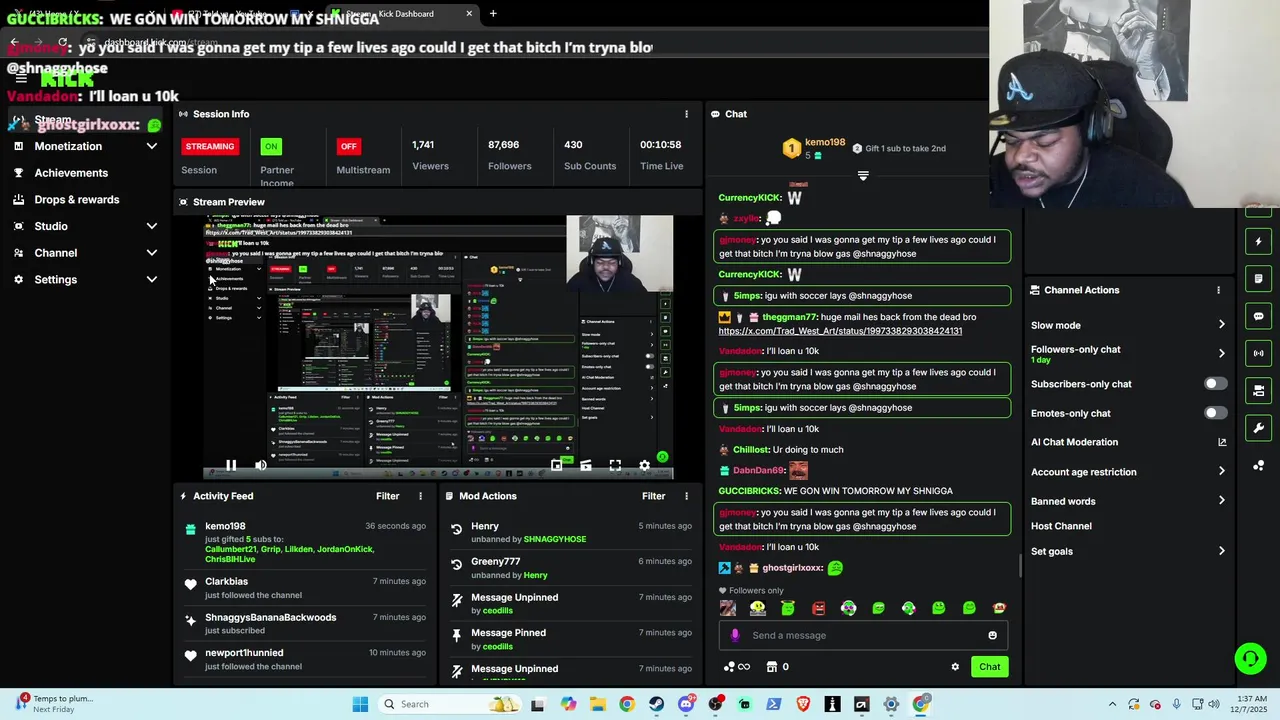Expand Account age restriction settings
Screen dimensions: 1280x720
pyautogui.click(x=1221, y=471)
